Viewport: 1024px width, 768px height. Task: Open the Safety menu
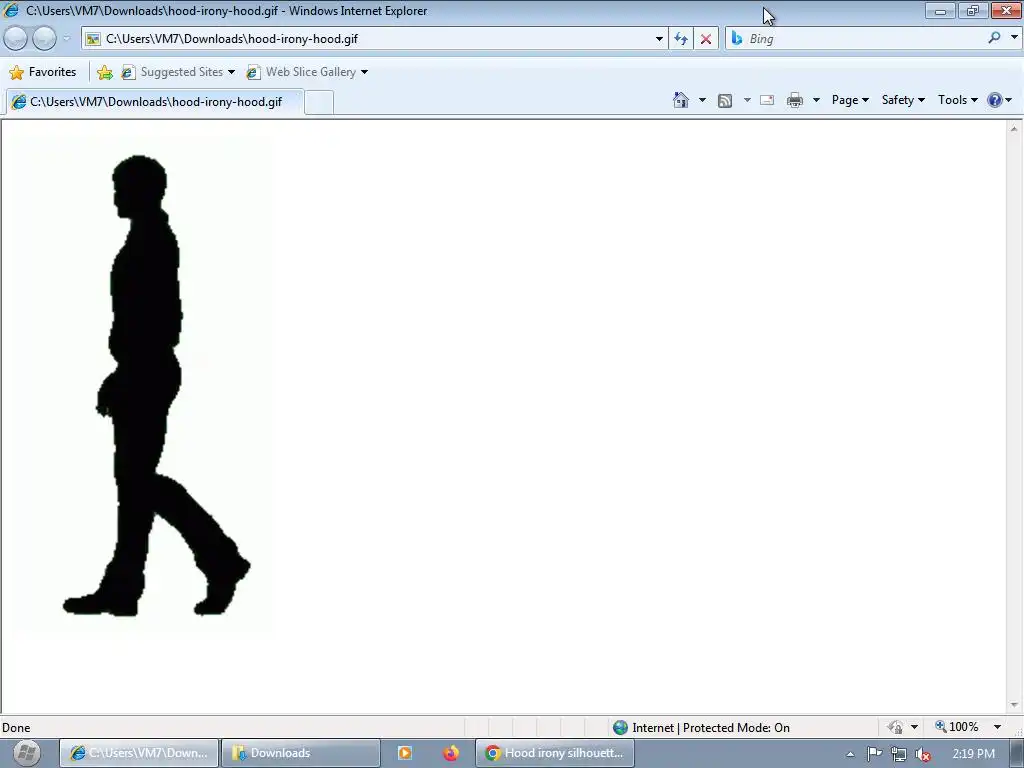click(903, 100)
